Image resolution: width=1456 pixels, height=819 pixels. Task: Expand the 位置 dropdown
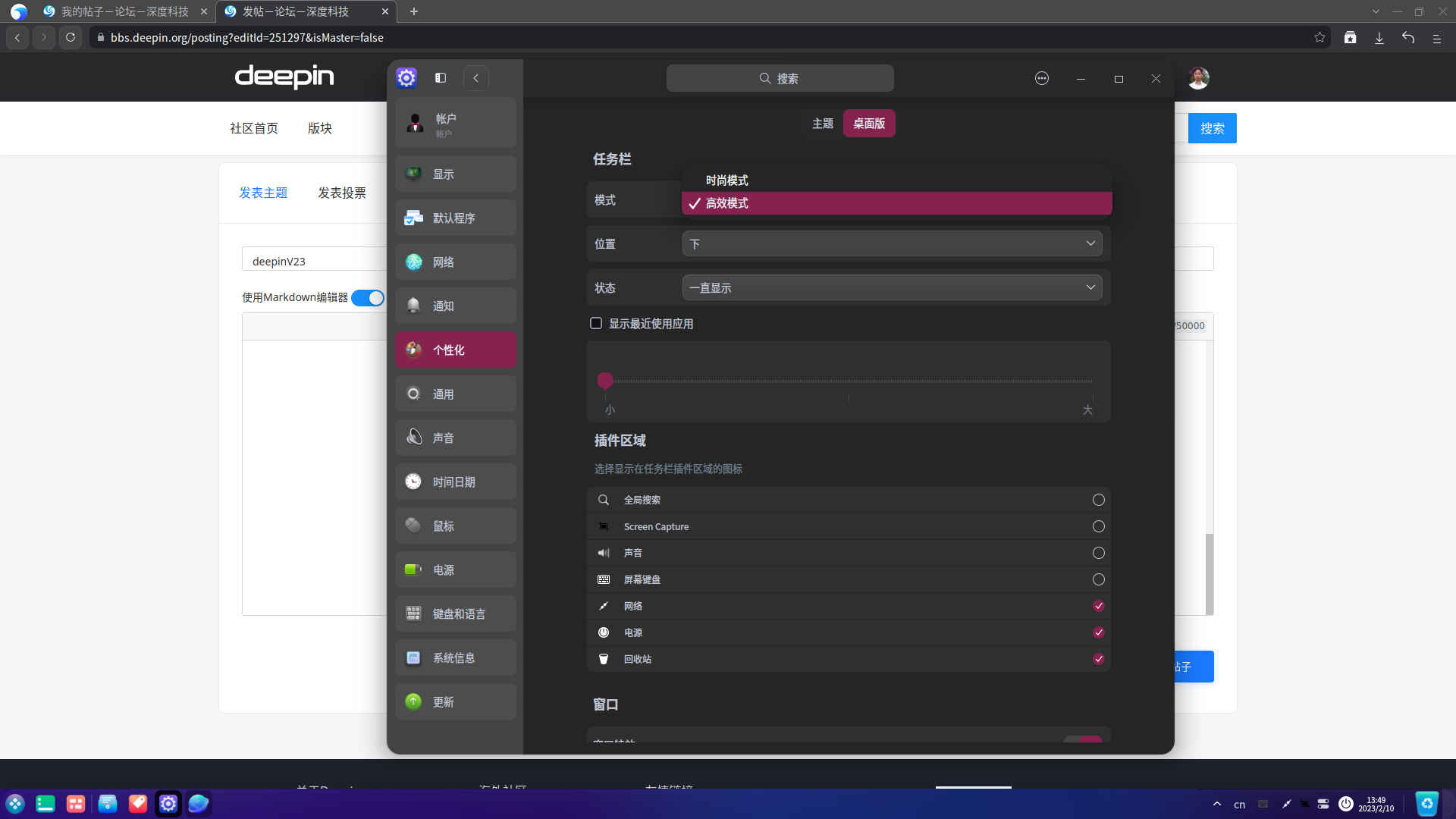(892, 243)
